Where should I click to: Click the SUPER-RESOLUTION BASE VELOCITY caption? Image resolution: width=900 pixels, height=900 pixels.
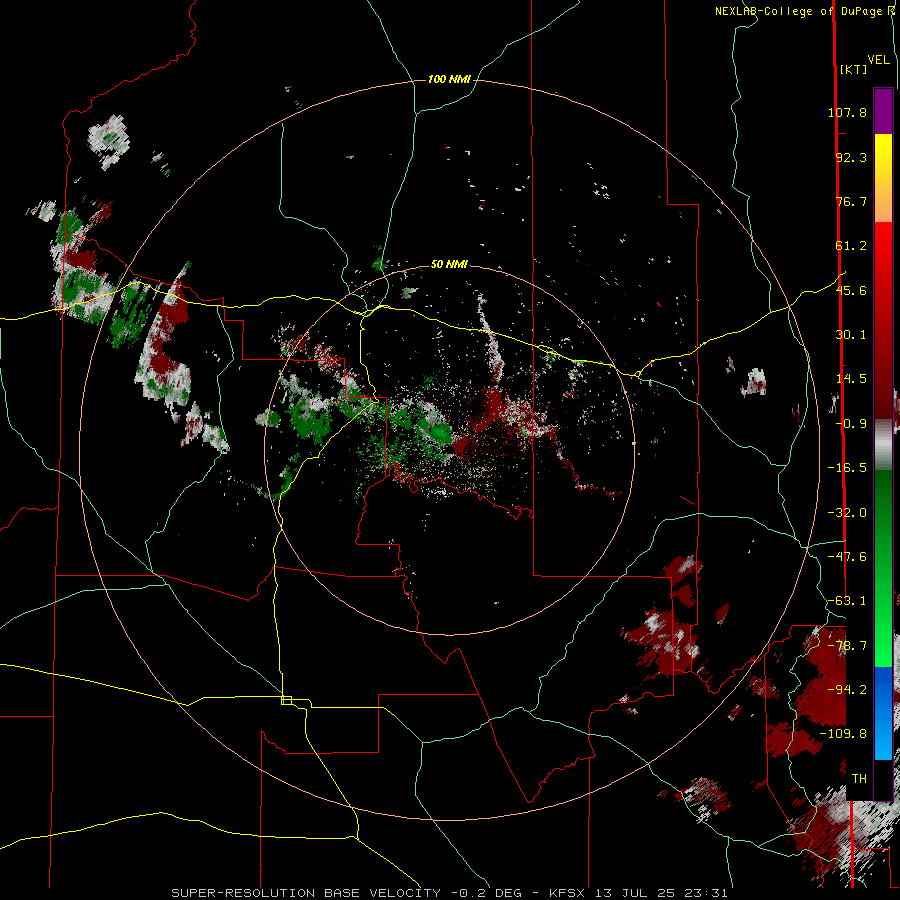point(306,893)
